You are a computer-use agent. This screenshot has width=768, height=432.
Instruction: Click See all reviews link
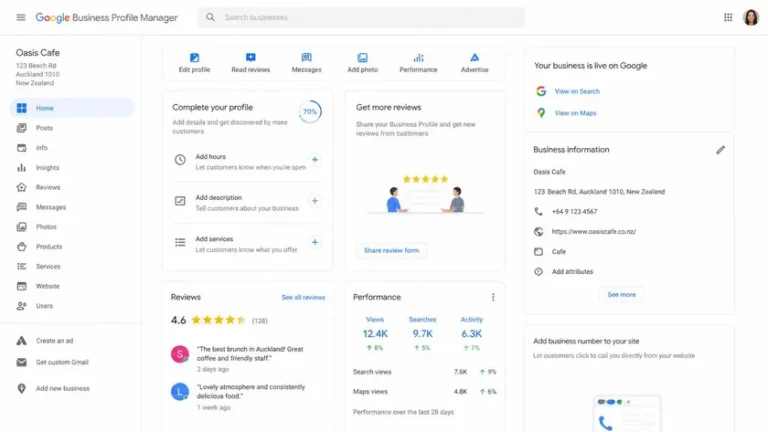click(x=303, y=297)
